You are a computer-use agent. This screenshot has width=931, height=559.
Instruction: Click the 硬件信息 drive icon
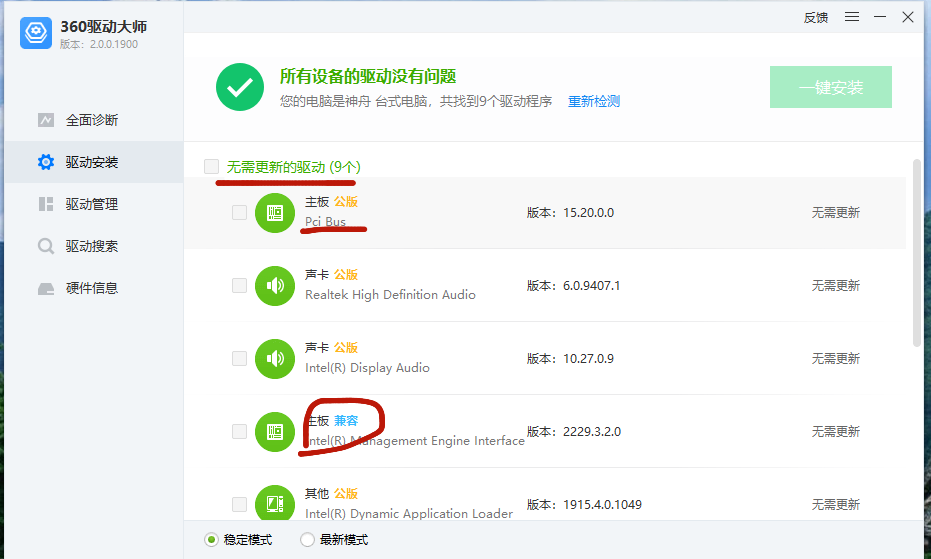coord(46,289)
